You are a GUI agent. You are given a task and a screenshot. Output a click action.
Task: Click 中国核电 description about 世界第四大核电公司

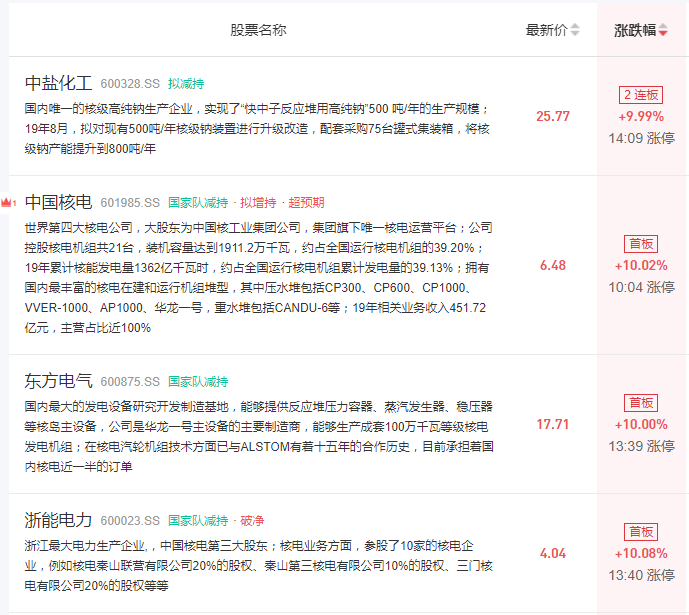pos(258,278)
